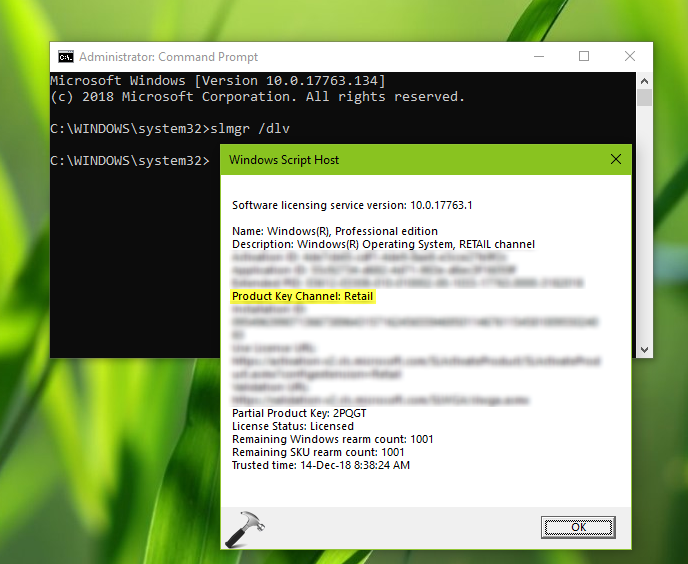This screenshot has height=564, width=688.
Task: Click 'License Status: Licensed' text
Action: click(293, 426)
